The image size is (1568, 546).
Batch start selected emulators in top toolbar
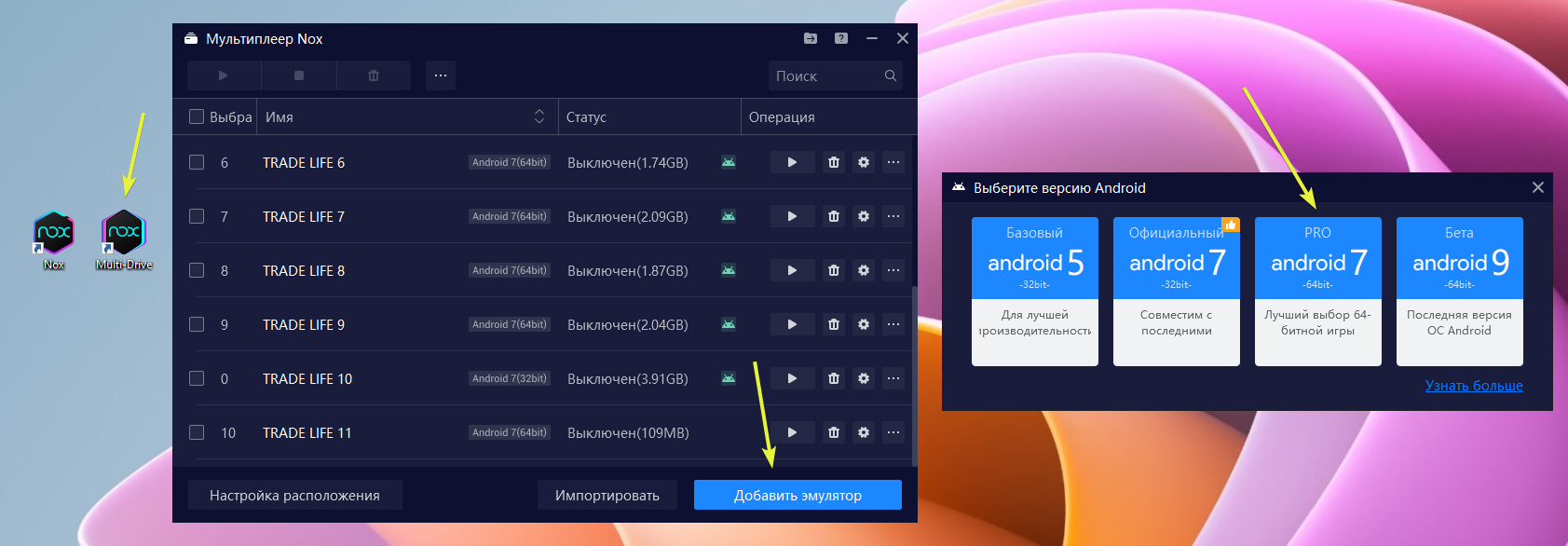[x=224, y=75]
